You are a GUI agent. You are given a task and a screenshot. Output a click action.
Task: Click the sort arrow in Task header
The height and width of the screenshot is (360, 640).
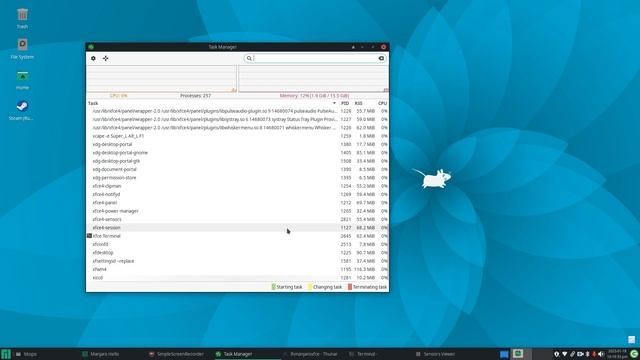[334, 103]
